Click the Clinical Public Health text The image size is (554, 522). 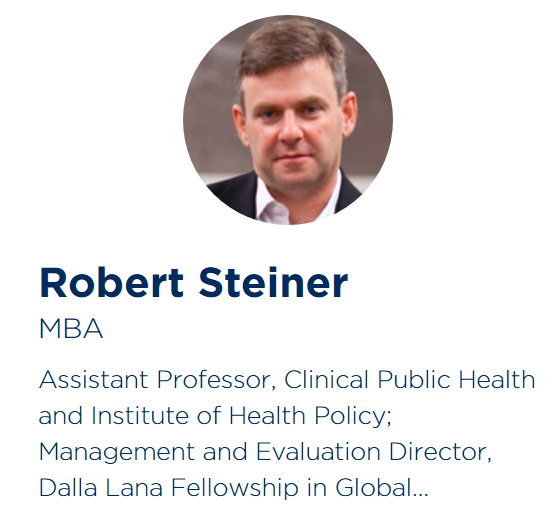409,380
